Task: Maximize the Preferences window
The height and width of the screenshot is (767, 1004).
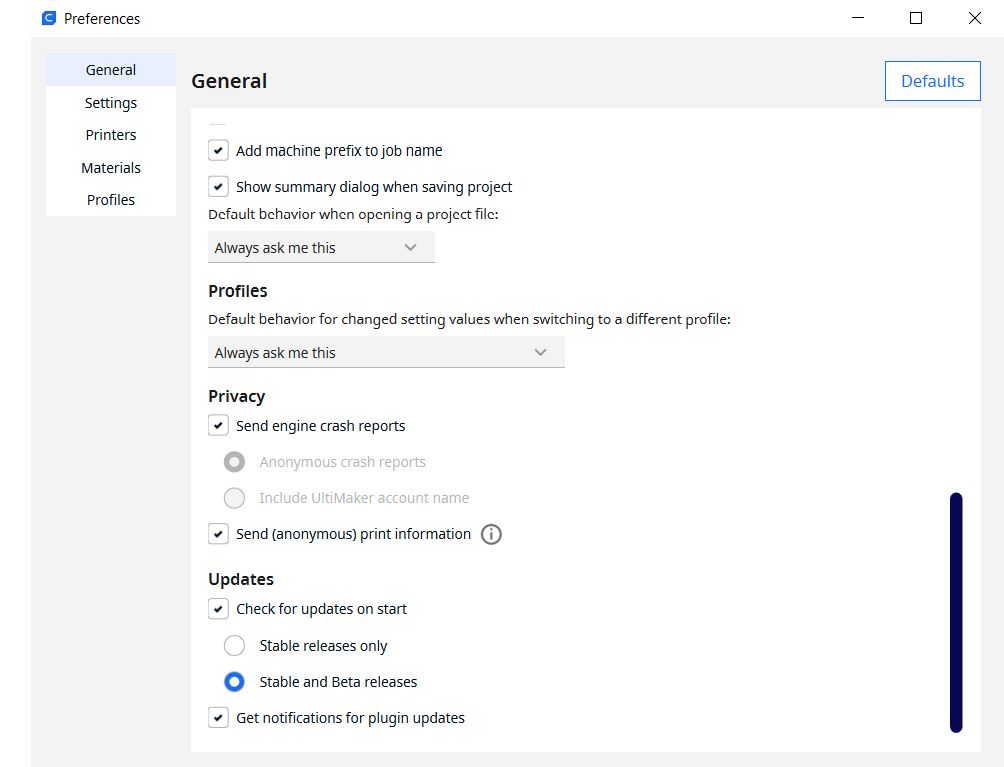Action: [916, 18]
